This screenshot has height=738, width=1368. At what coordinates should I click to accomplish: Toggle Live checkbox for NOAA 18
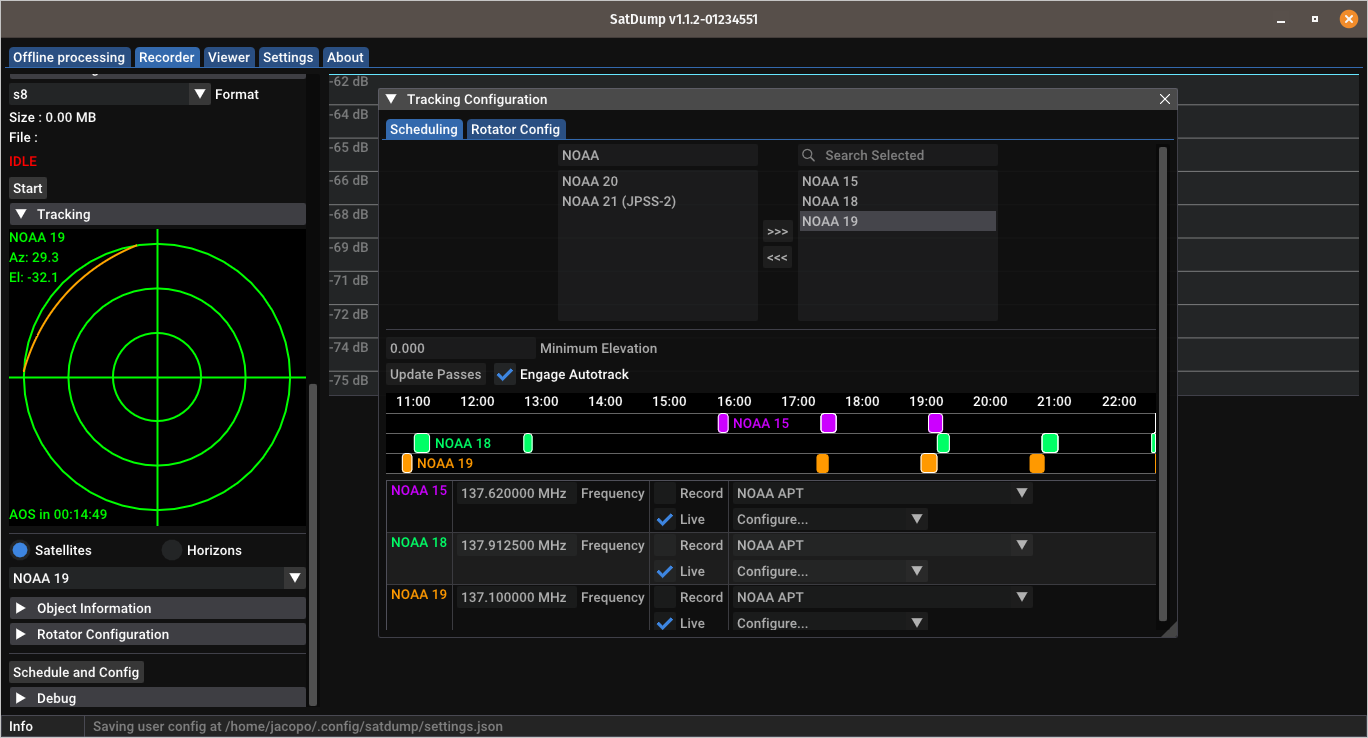pyautogui.click(x=665, y=571)
